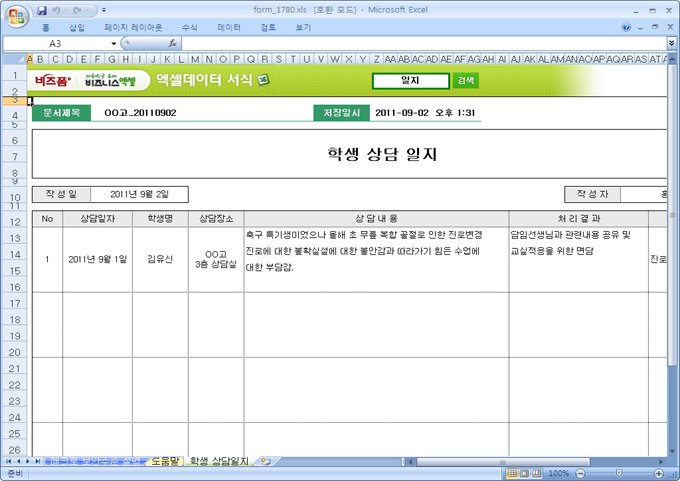Select the cell with OO고_20110902
The width and height of the screenshot is (680, 481).
click(x=140, y=113)
